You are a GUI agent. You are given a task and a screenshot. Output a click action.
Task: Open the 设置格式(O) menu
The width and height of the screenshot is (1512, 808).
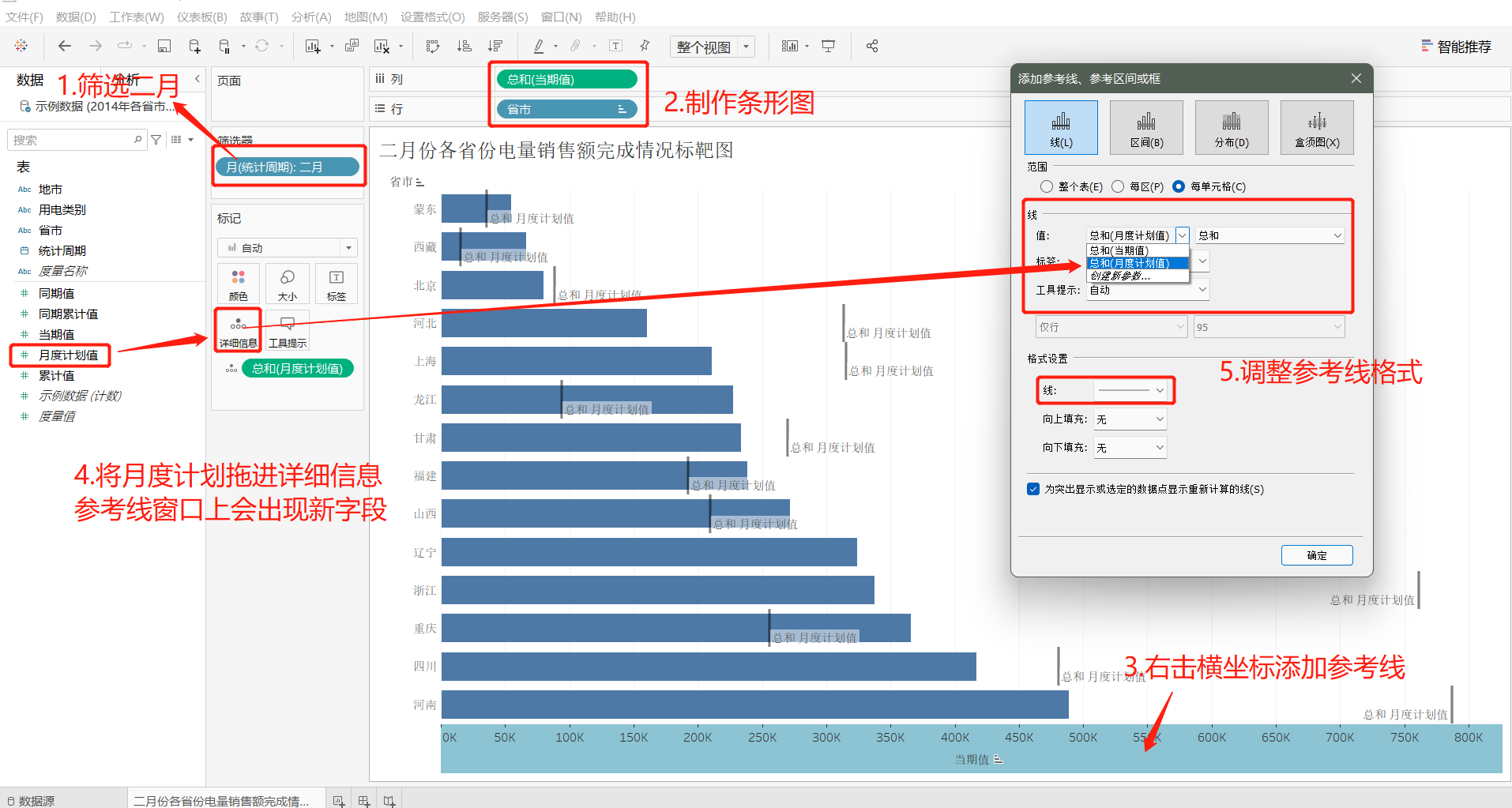(432, 17)
